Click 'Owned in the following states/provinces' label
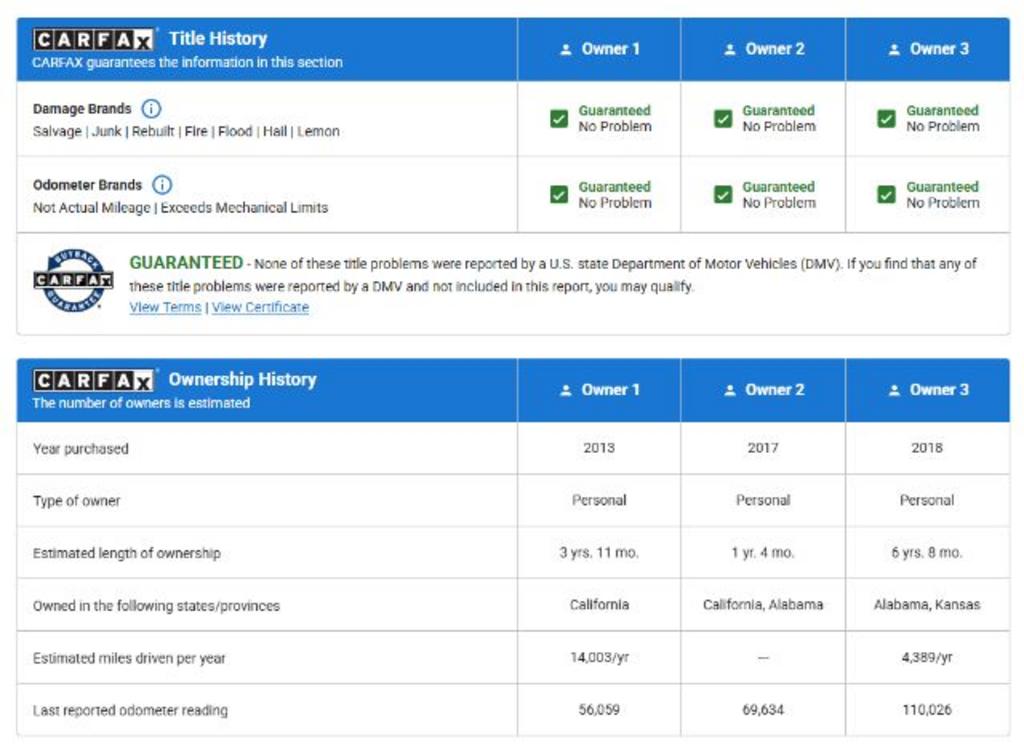Image resolution: width=1024 pixels, height=750 pixels. [x=156, y=606]
